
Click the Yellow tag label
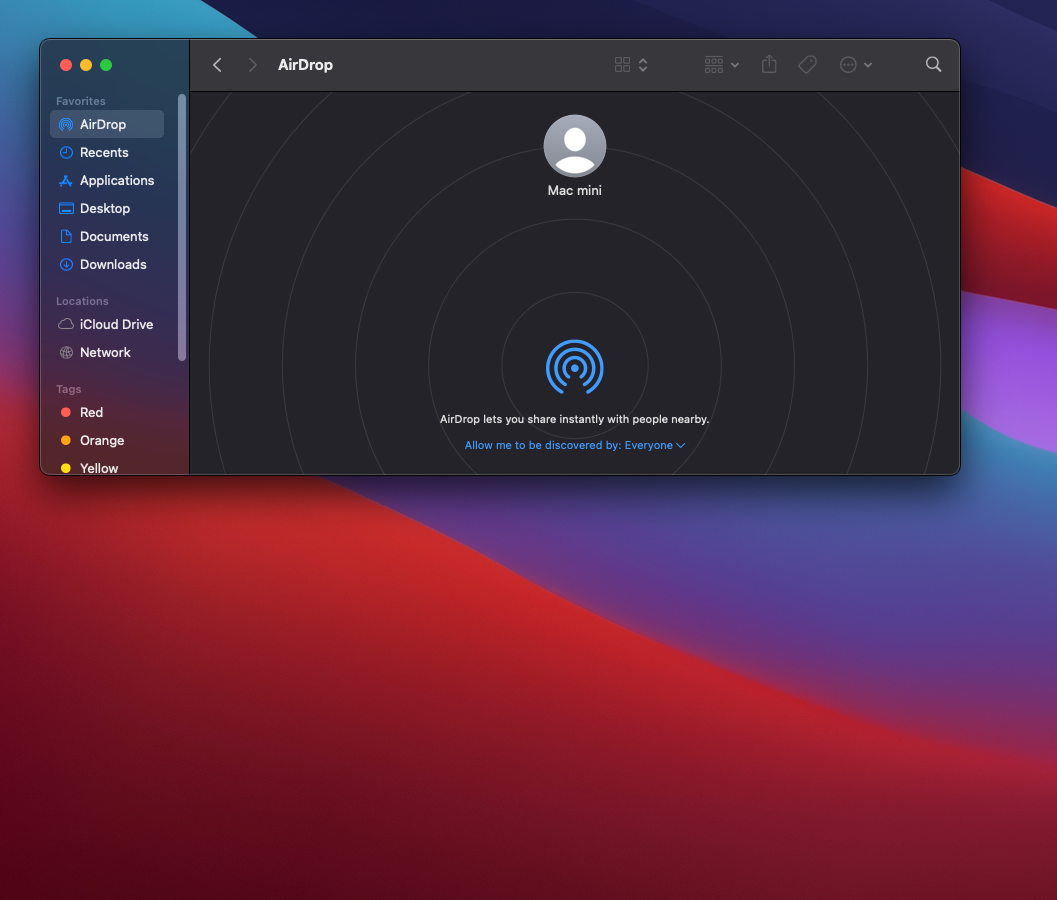[x=99, y=468]
